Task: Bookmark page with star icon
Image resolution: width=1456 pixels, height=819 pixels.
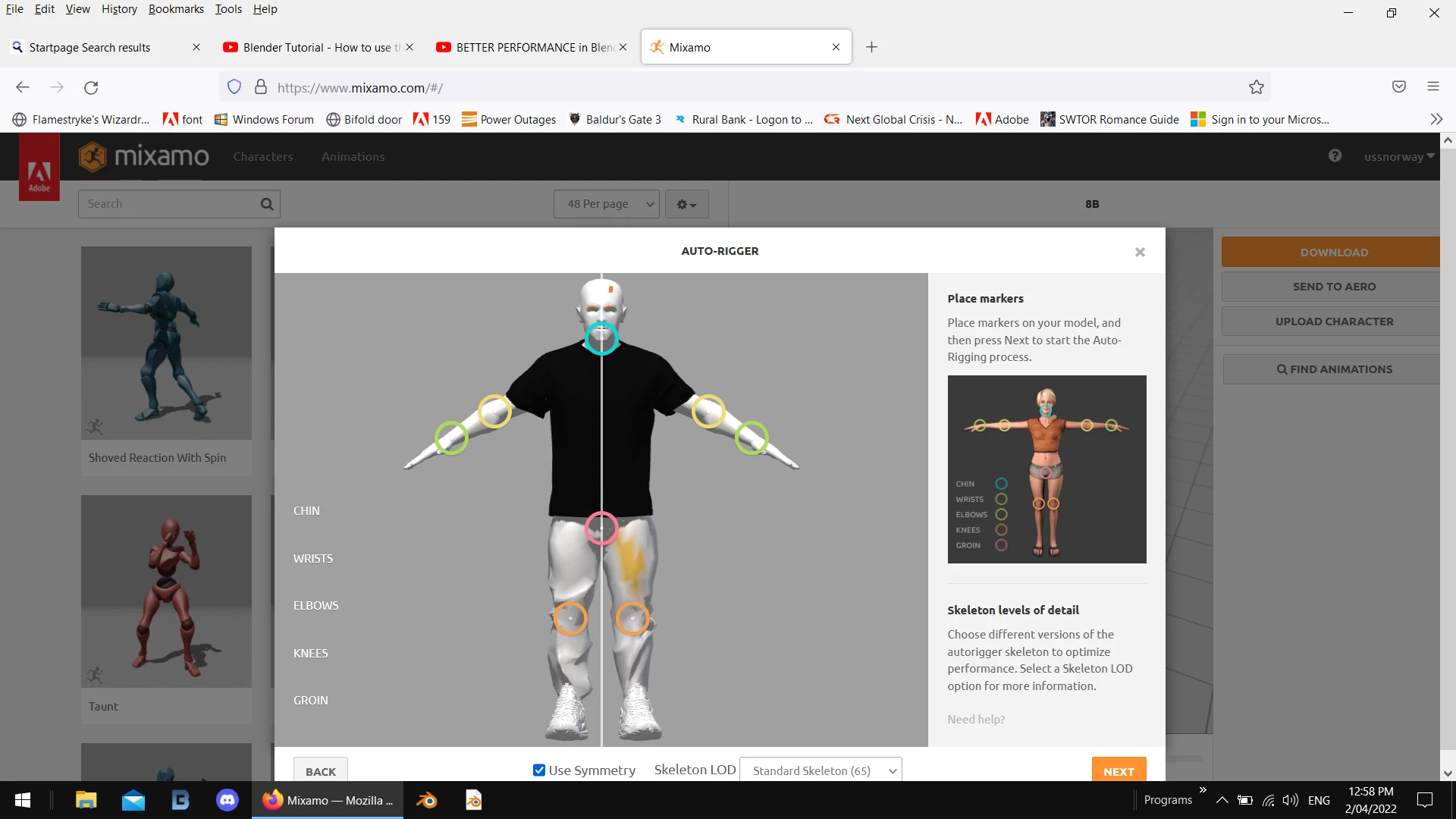Action: 1257,87
